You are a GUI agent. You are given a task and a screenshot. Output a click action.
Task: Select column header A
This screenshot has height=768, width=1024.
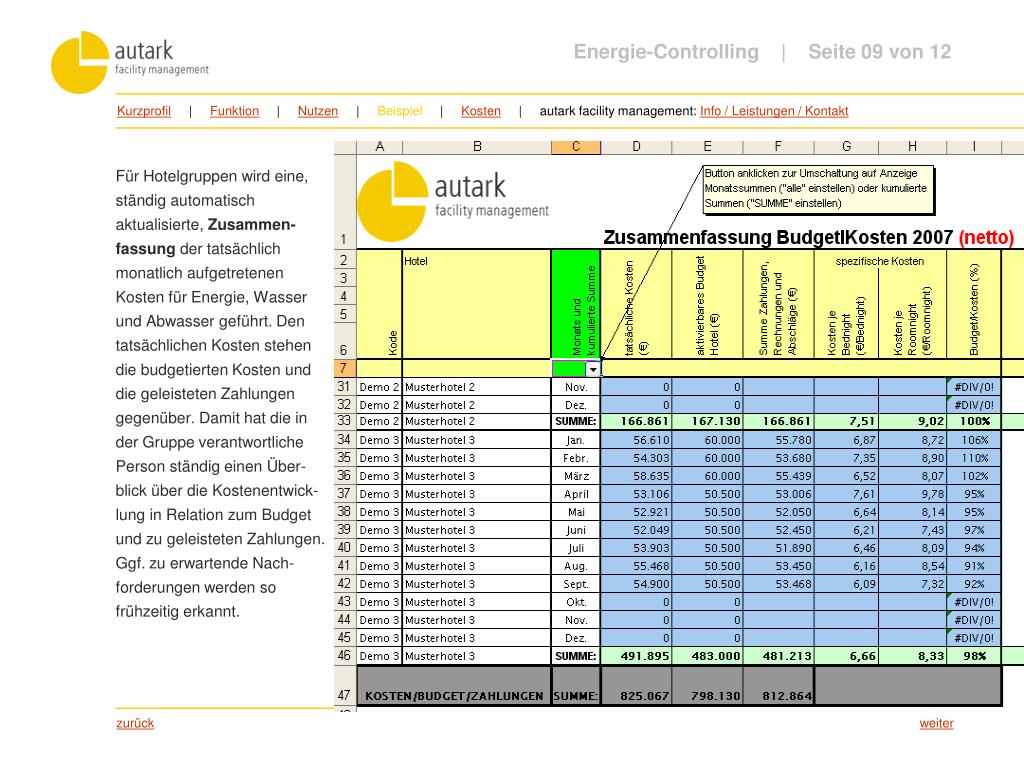pos(379,147)
